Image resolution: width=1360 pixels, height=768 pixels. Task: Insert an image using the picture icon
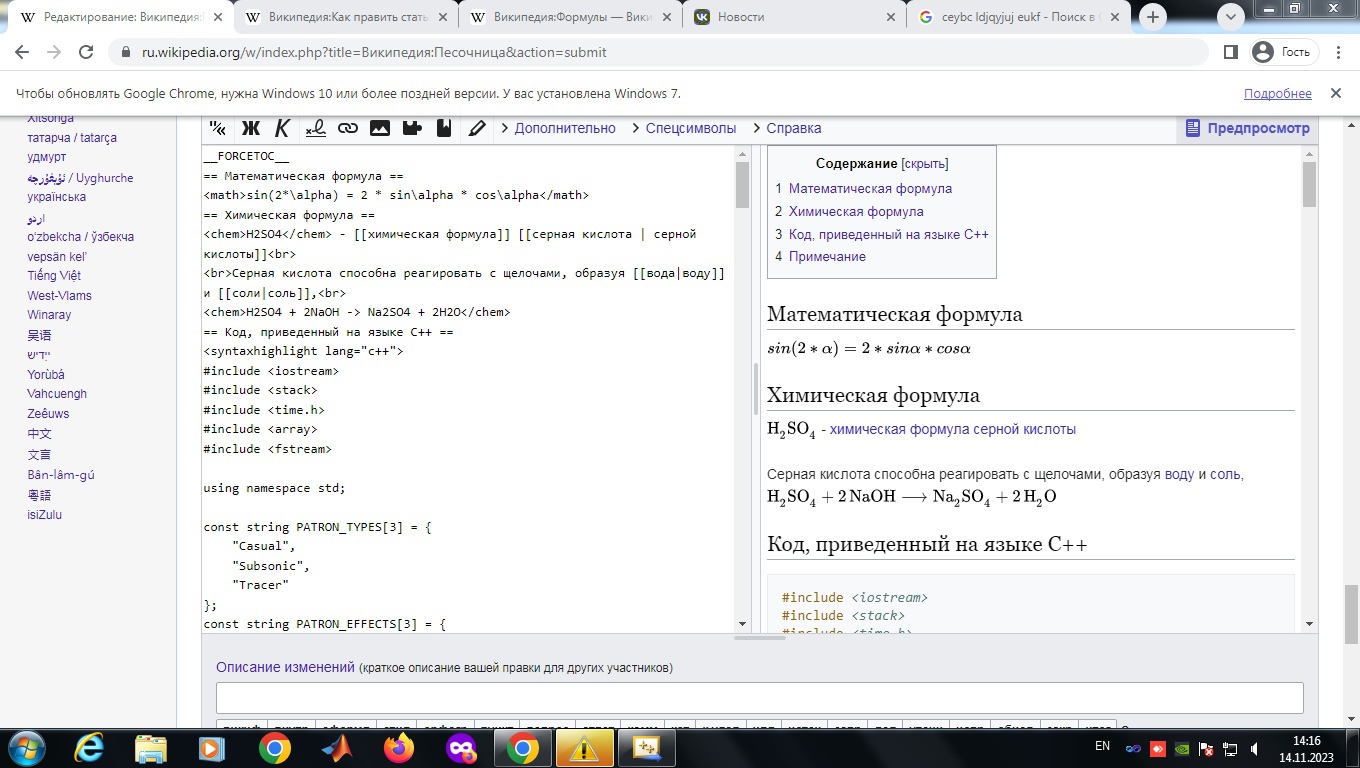point(380,128)
